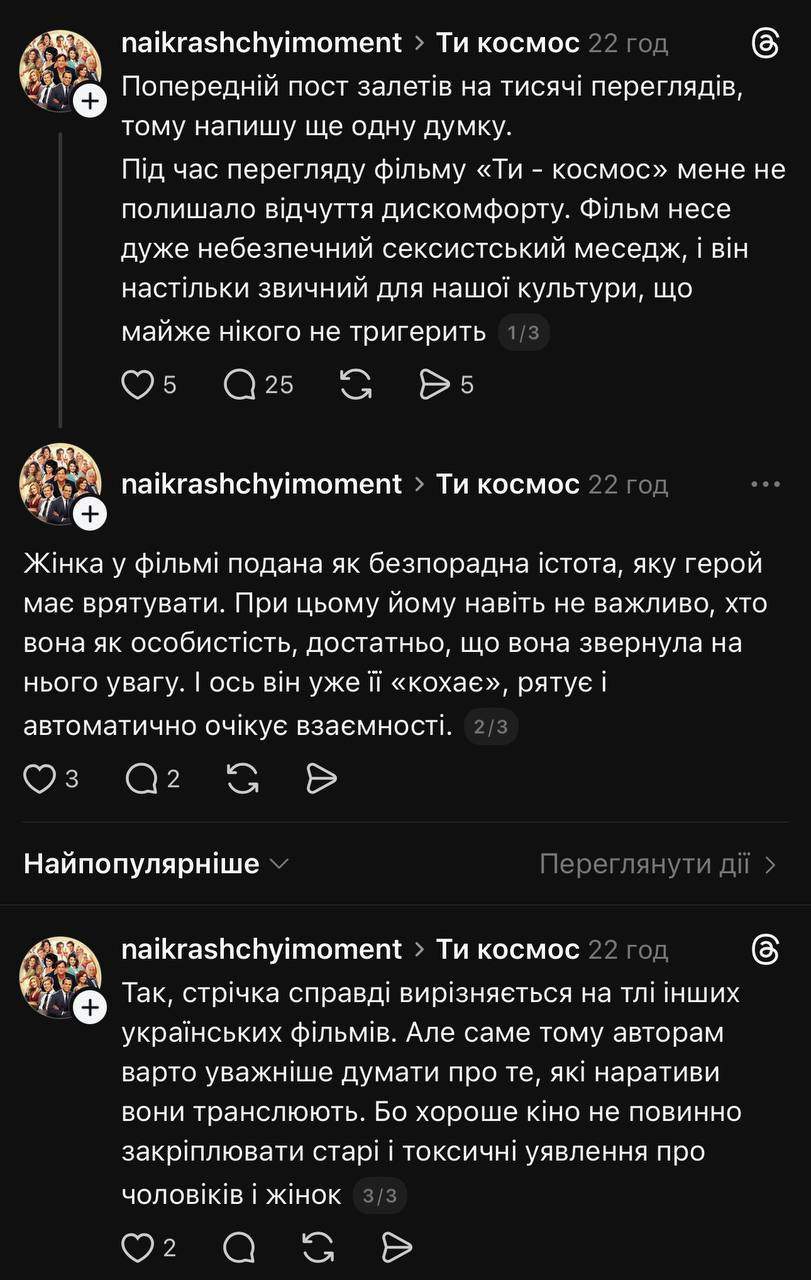
Task: Like the third post with 2 likes
Action: coord(137,1247)
